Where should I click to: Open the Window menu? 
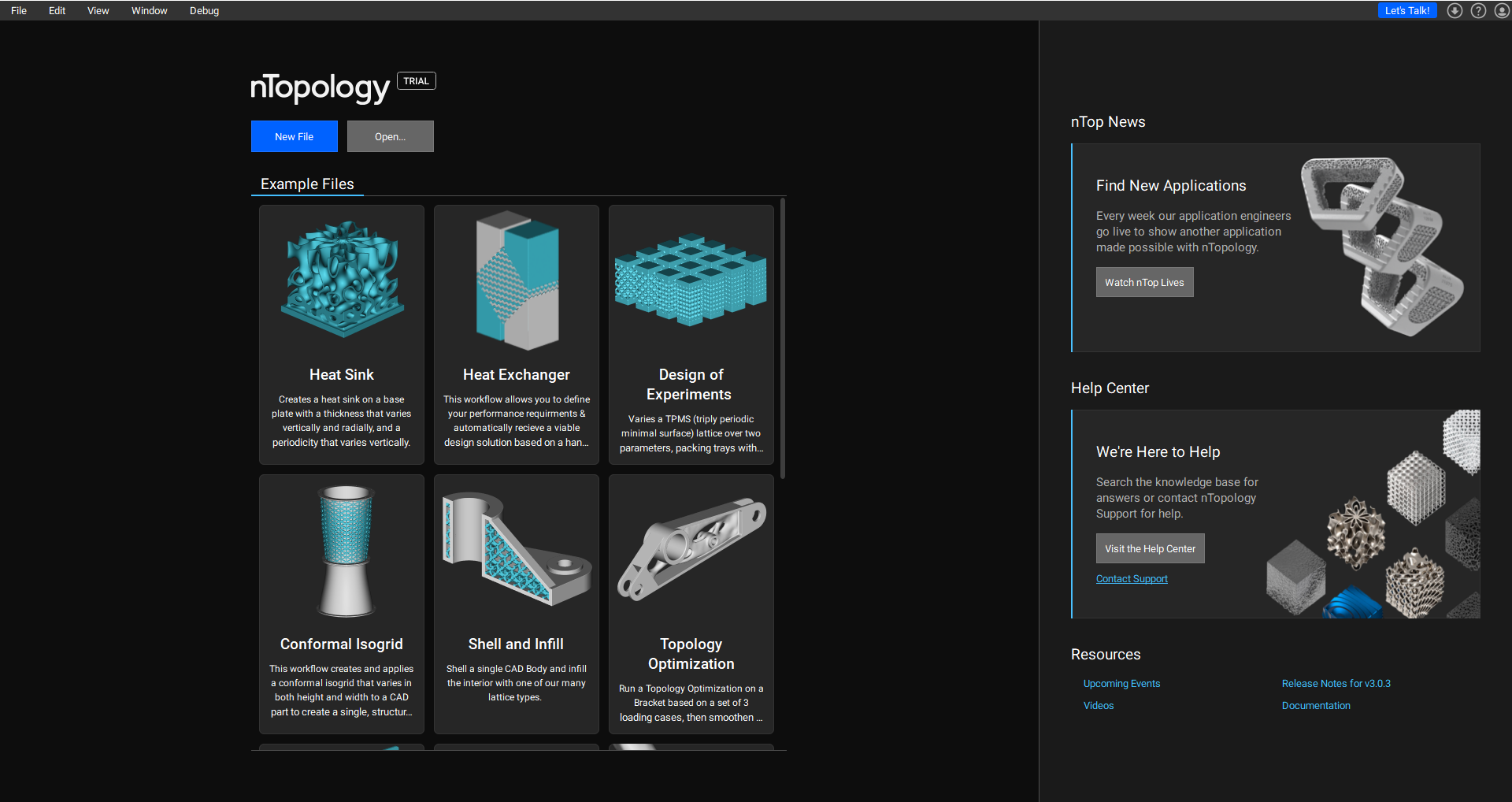pos(149,10)
